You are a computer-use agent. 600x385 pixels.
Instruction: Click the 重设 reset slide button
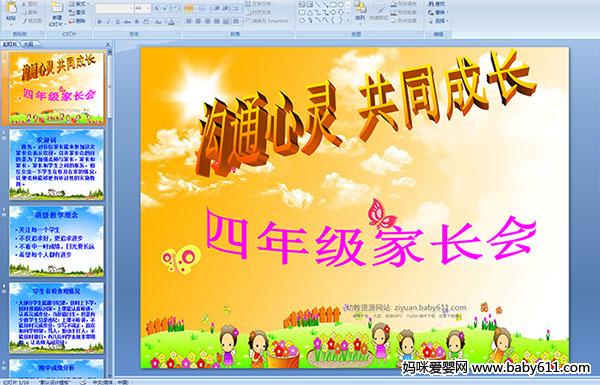click(77, 12)
